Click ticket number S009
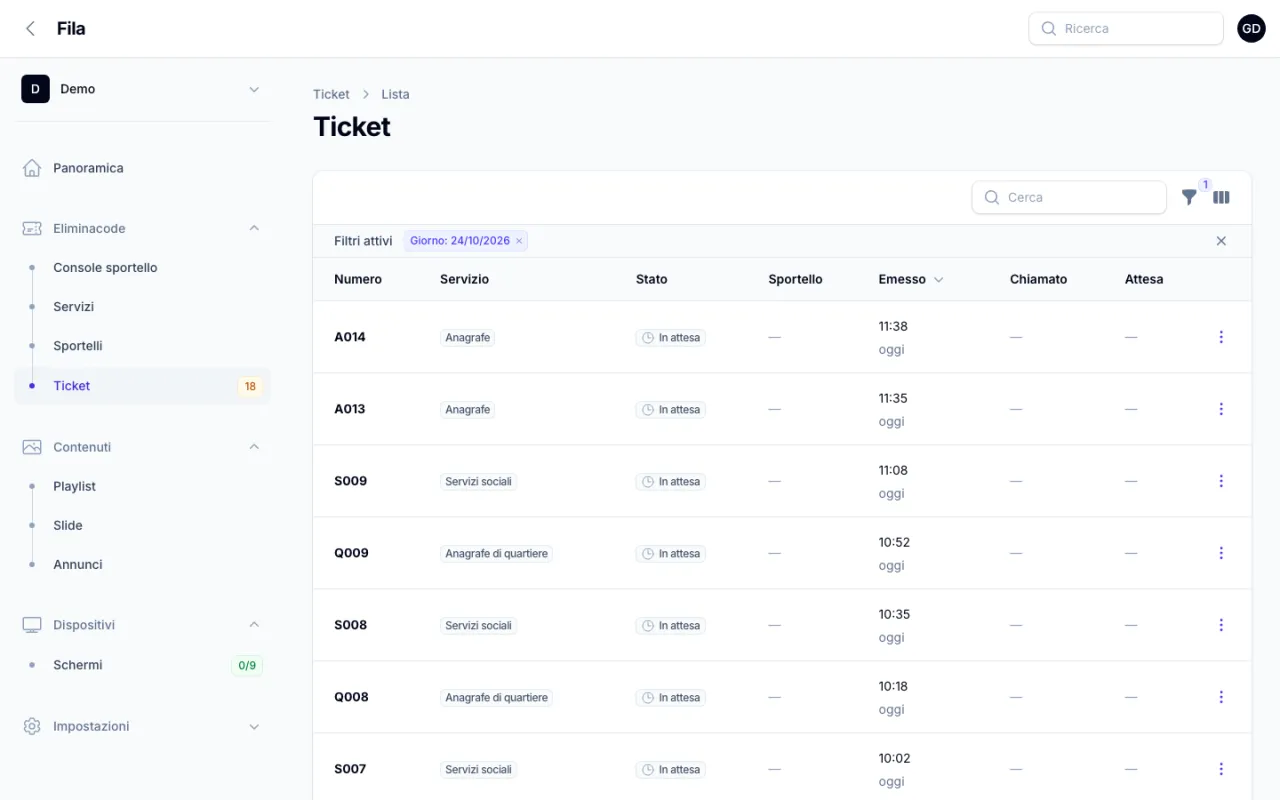This screenshot has height=800, width=1280. pyautogui.click(x=351, y=481)
